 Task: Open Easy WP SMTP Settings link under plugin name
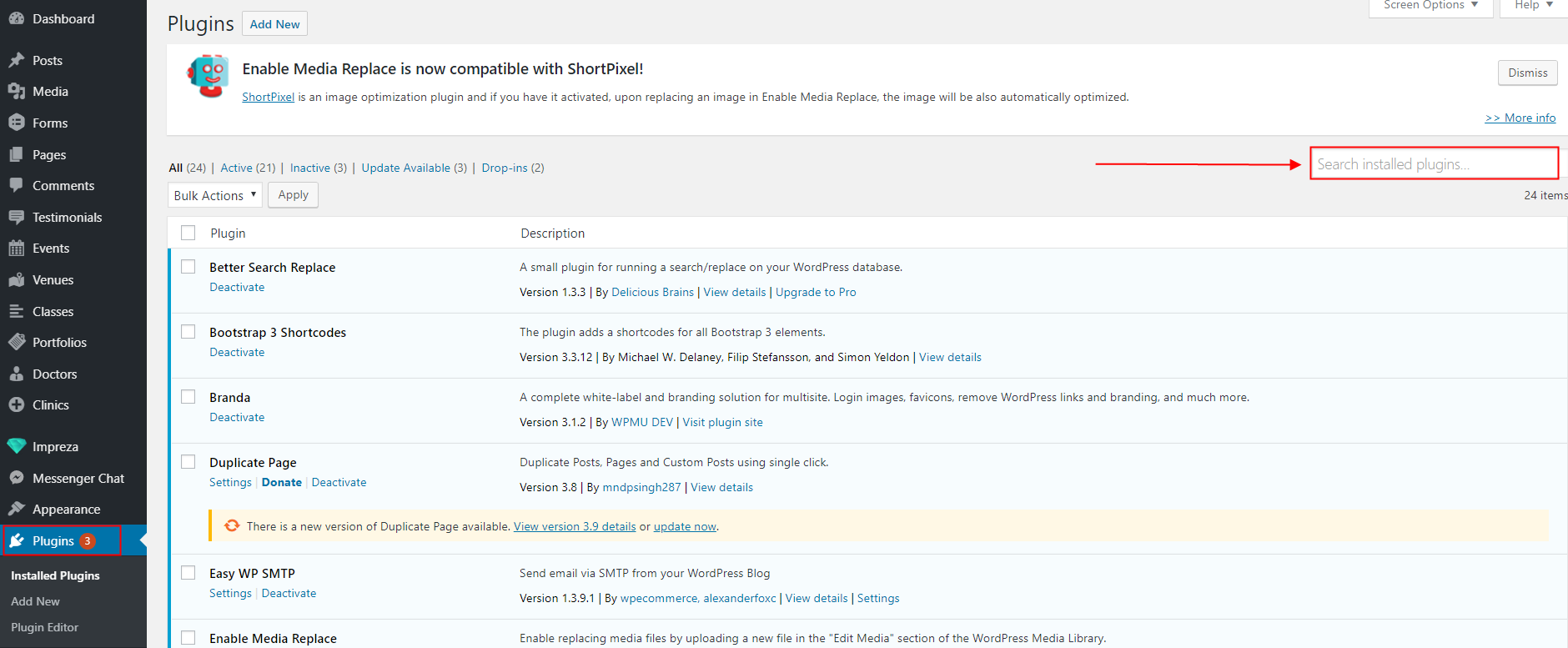230,593
